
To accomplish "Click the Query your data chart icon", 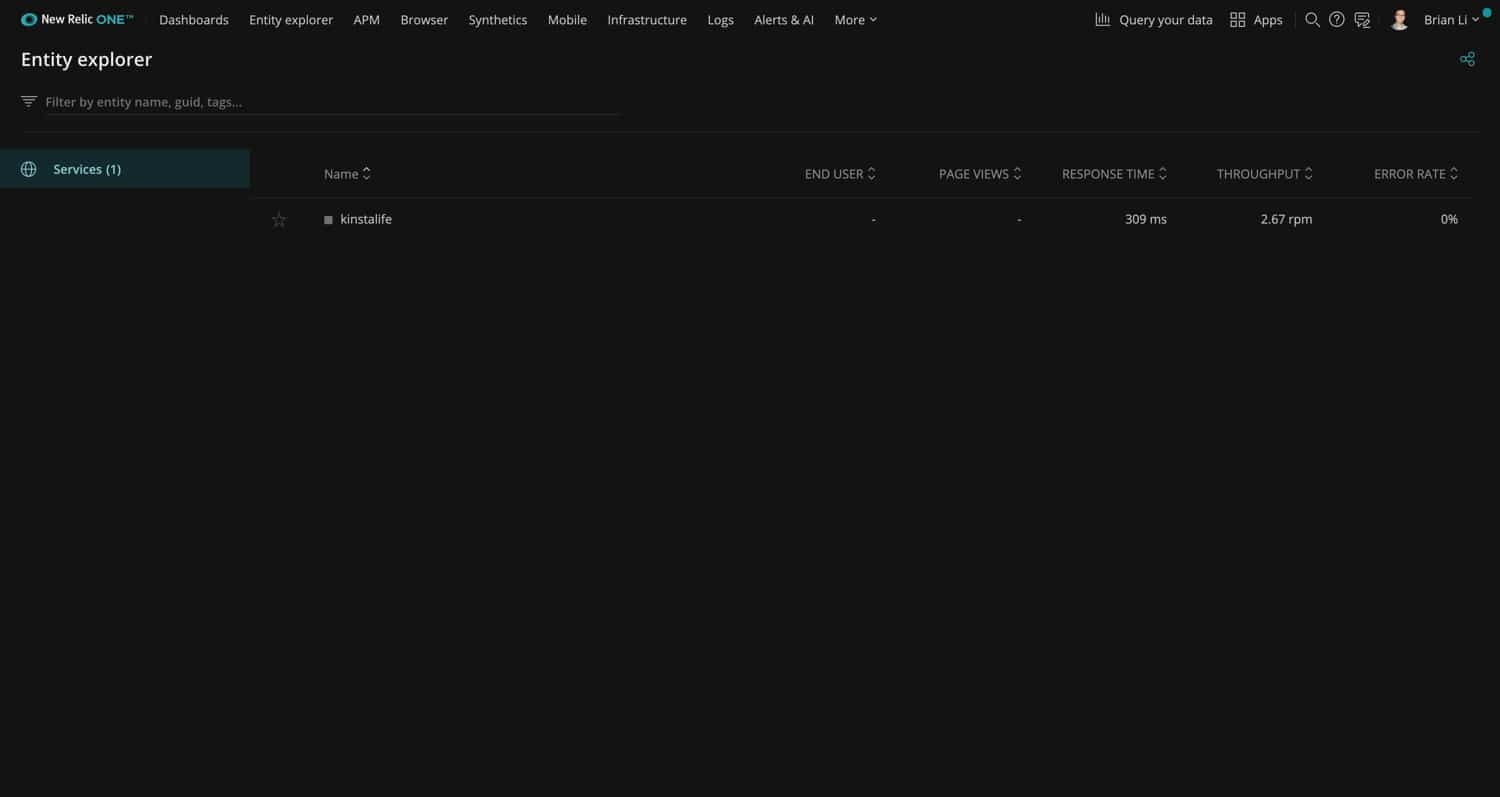I will click(1103, 20).
